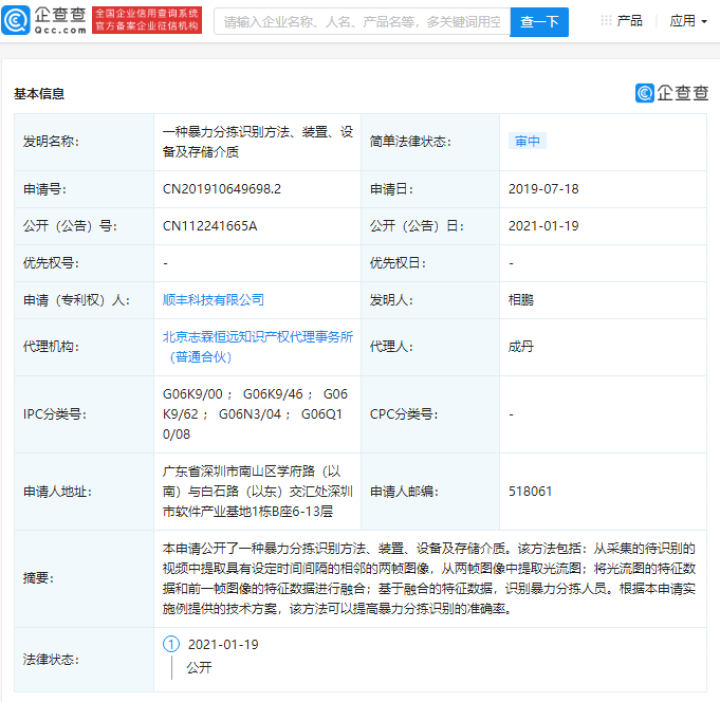Click the 申请人邮编 label

(404, 491)
